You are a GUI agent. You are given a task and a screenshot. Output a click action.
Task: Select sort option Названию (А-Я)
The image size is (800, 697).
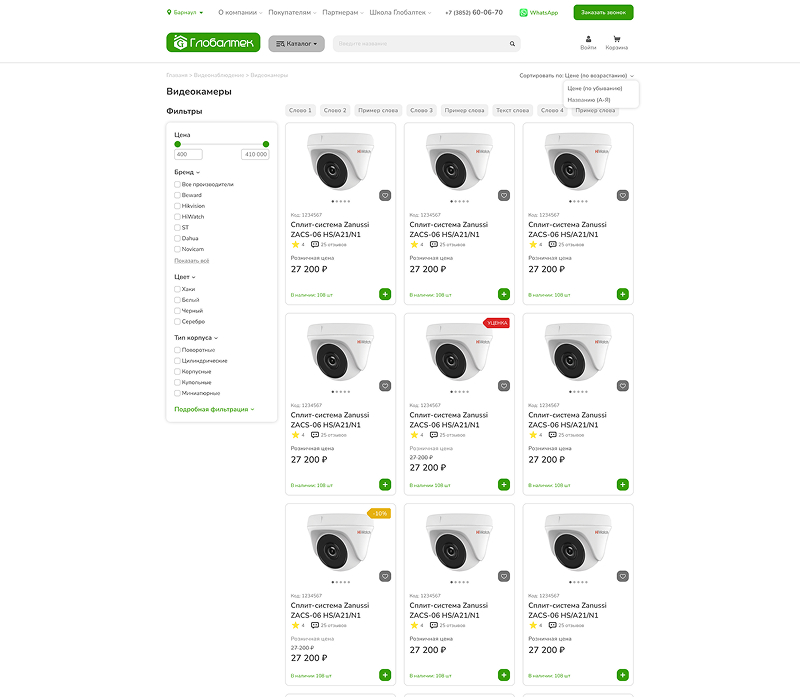tap(589, 99)
